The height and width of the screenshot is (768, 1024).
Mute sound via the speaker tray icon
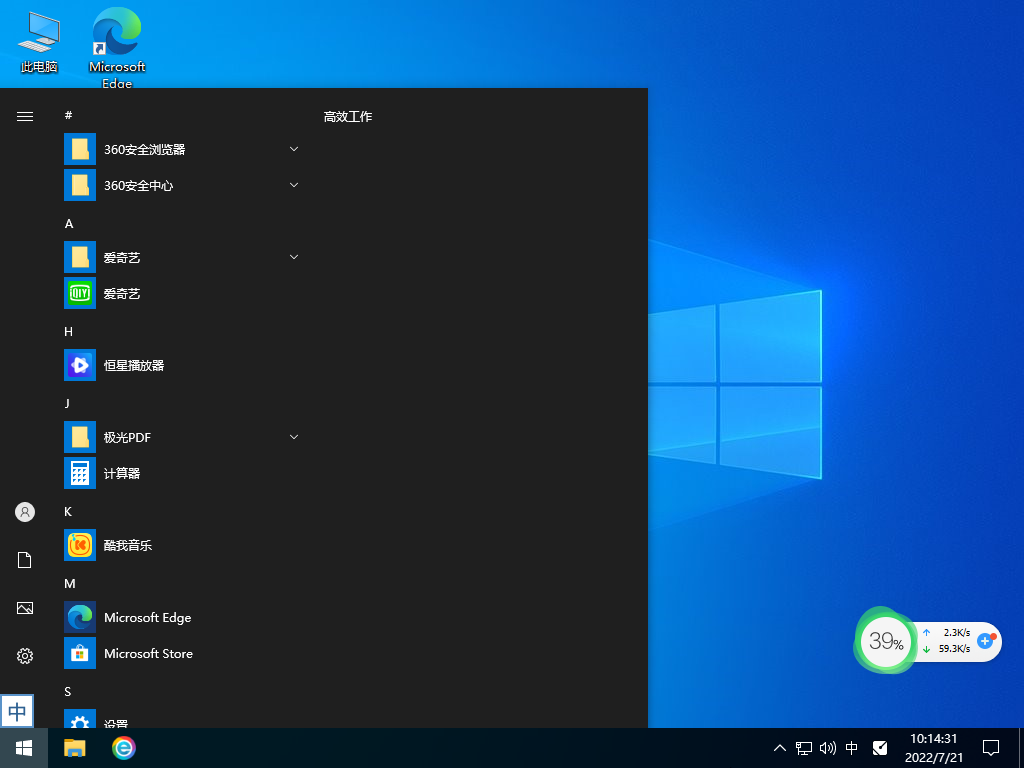tap(827, 747)
